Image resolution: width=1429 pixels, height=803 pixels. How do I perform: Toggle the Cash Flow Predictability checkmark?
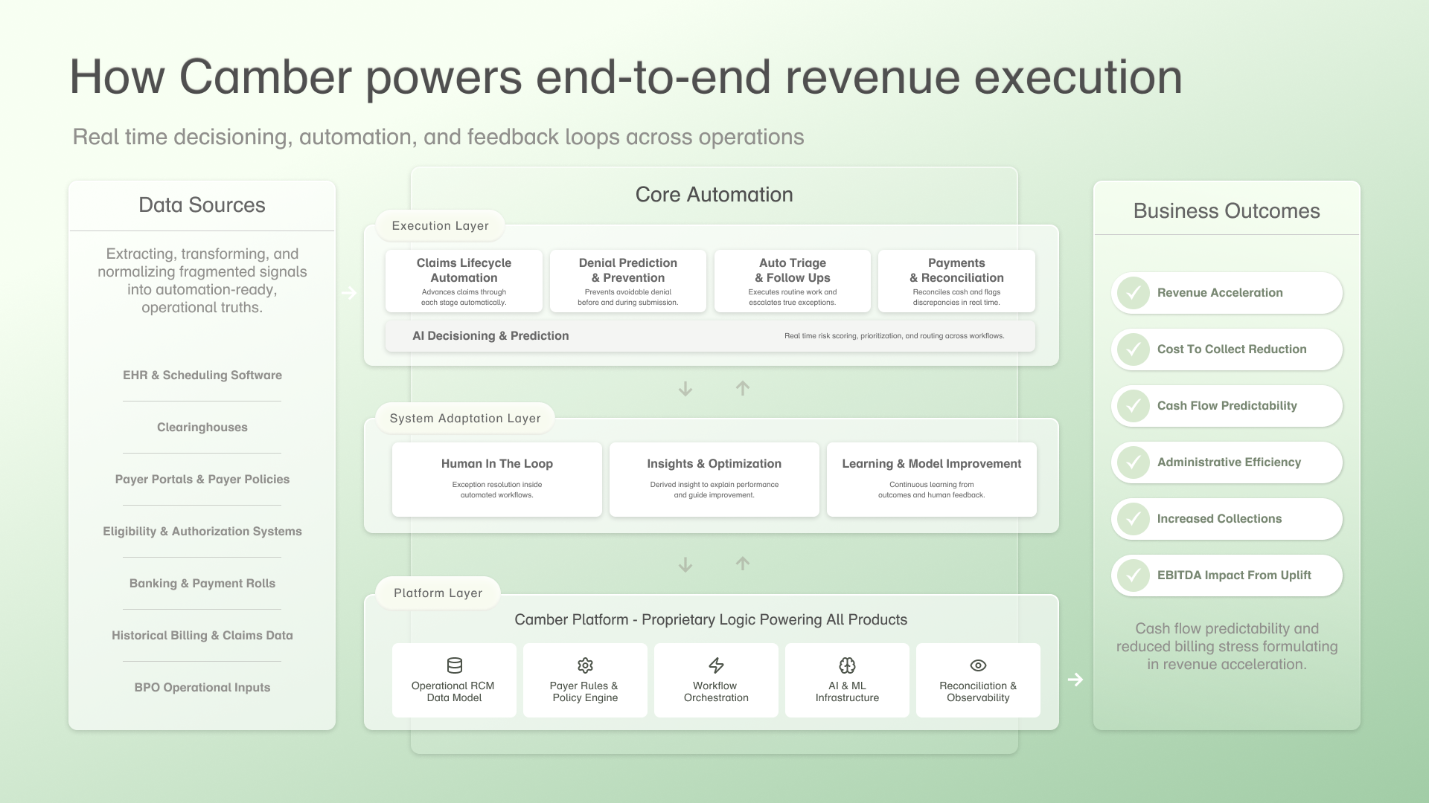[x=1133, y=406]
